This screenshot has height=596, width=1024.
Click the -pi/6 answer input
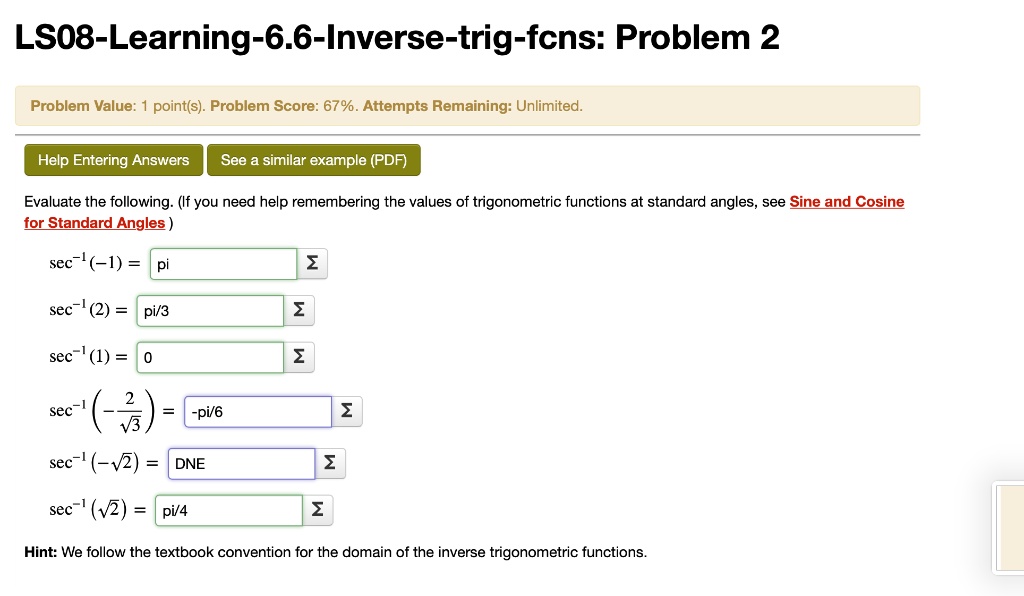point(257,410)
